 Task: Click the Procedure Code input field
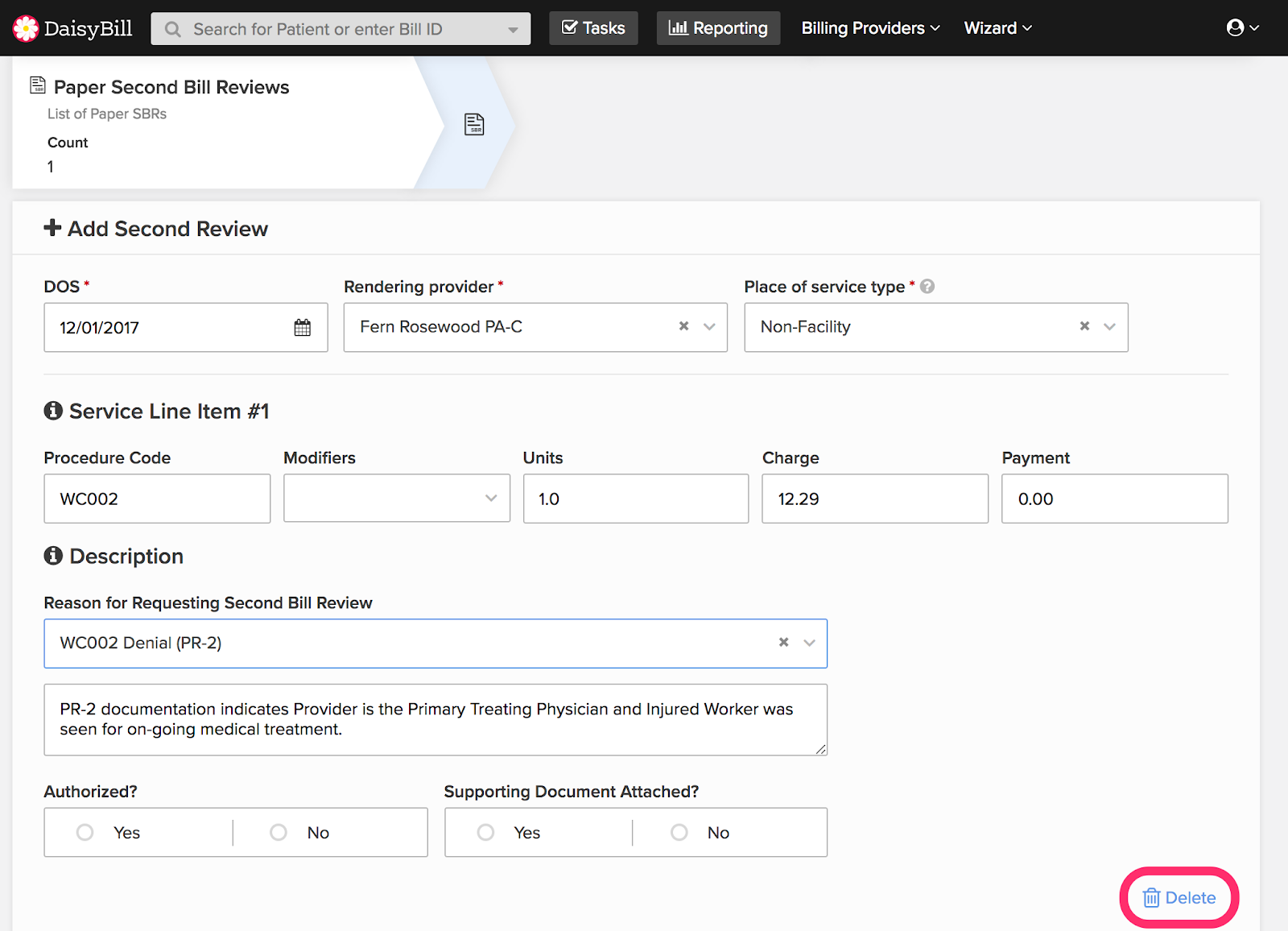[157, 499]
